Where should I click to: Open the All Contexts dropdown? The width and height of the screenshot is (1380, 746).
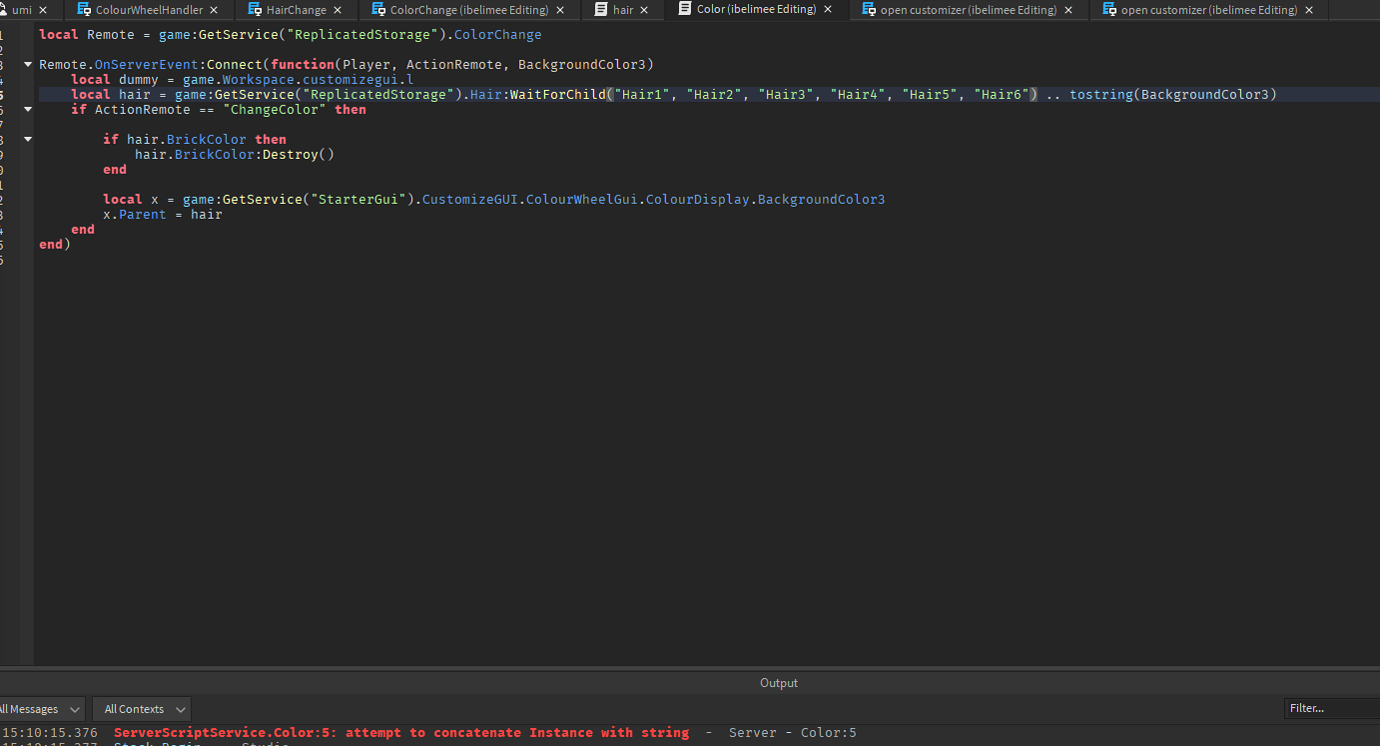click(x=143, y=709)
